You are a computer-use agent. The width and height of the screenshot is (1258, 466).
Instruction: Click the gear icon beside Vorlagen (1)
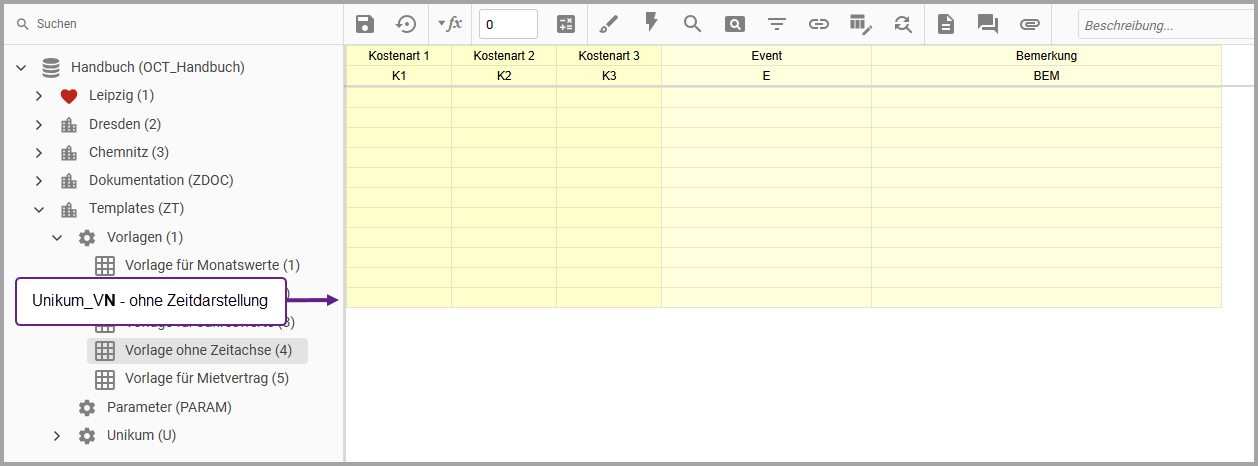point(87,238)
